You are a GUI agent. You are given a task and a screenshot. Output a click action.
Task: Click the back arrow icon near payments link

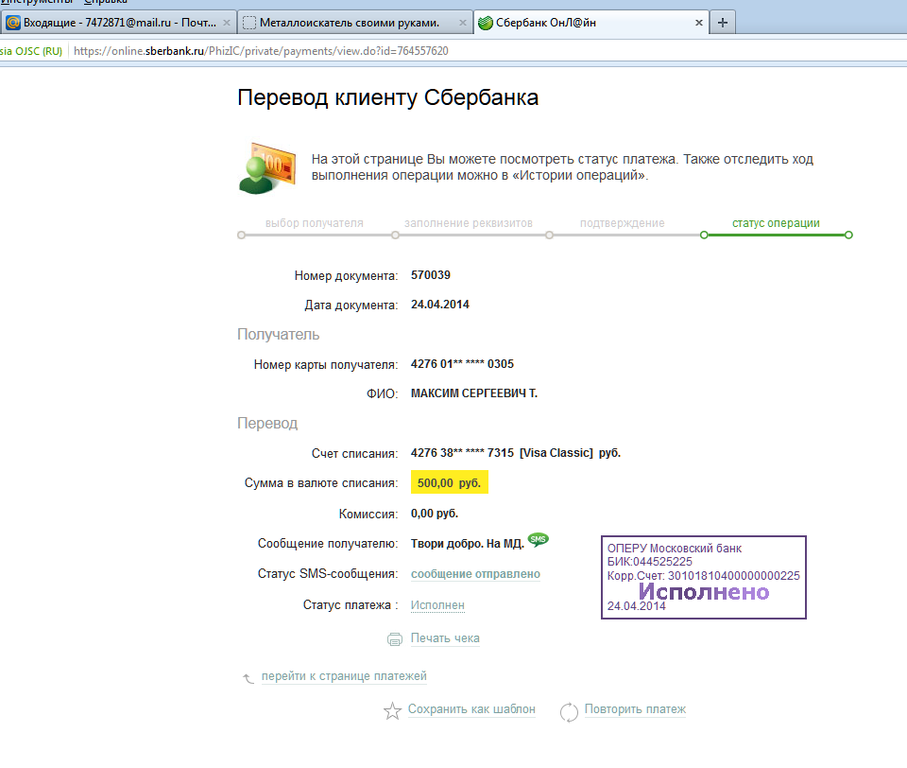[248, 678]
